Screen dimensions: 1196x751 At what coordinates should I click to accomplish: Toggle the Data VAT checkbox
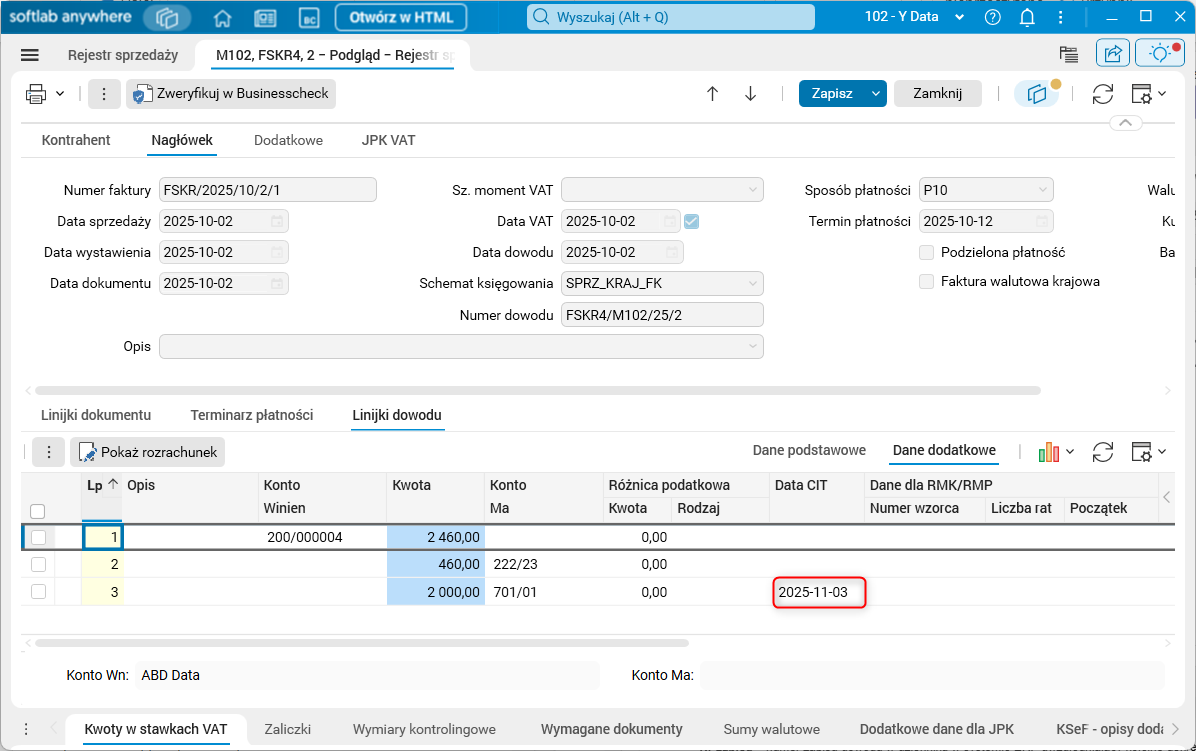[x=692, y=221]
